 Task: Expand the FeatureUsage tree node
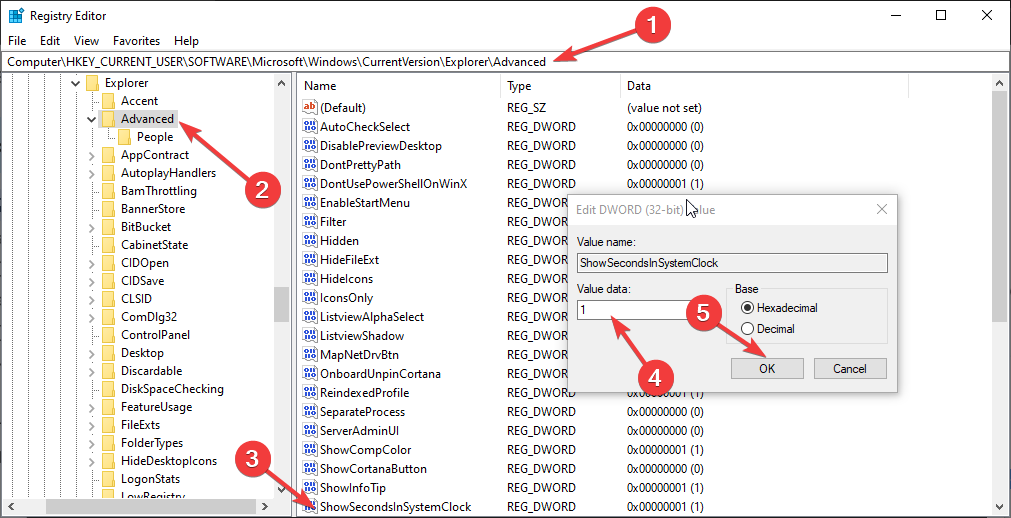92,407
